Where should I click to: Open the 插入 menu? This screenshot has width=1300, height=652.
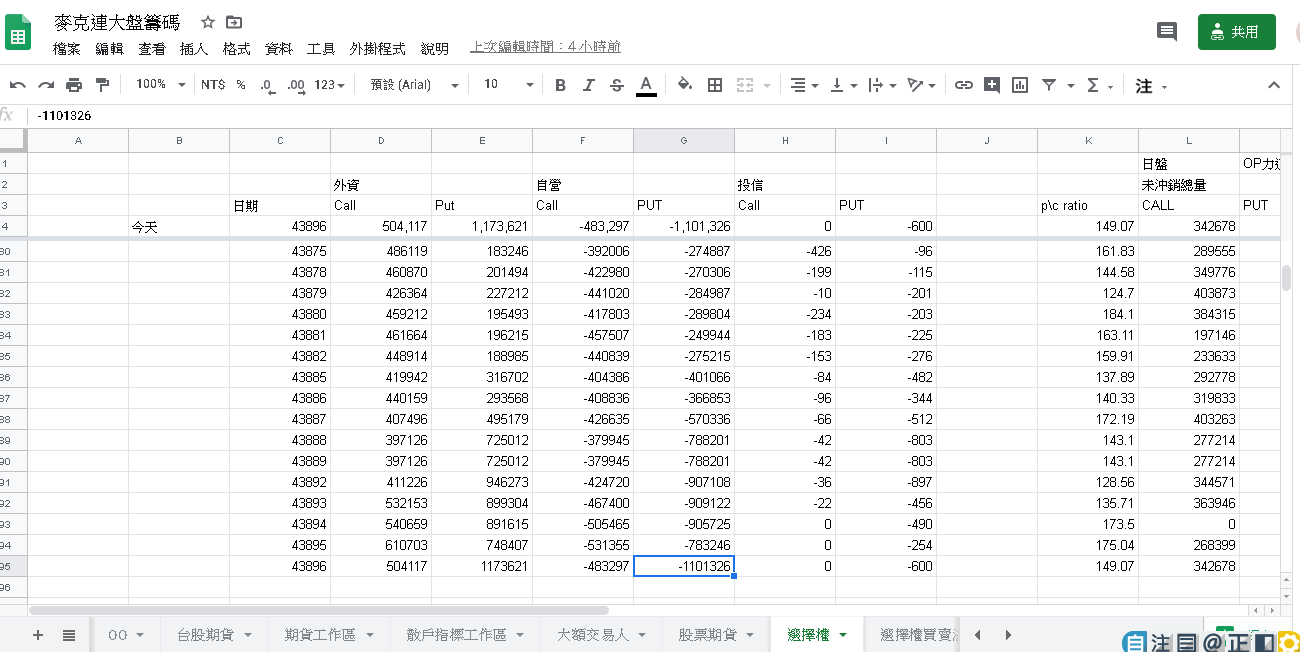[x=193, y=48]
